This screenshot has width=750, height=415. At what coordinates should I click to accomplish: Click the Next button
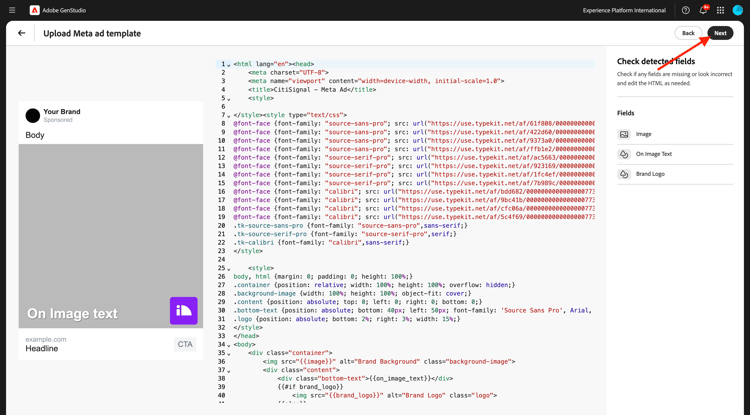[x=720, y=33]
